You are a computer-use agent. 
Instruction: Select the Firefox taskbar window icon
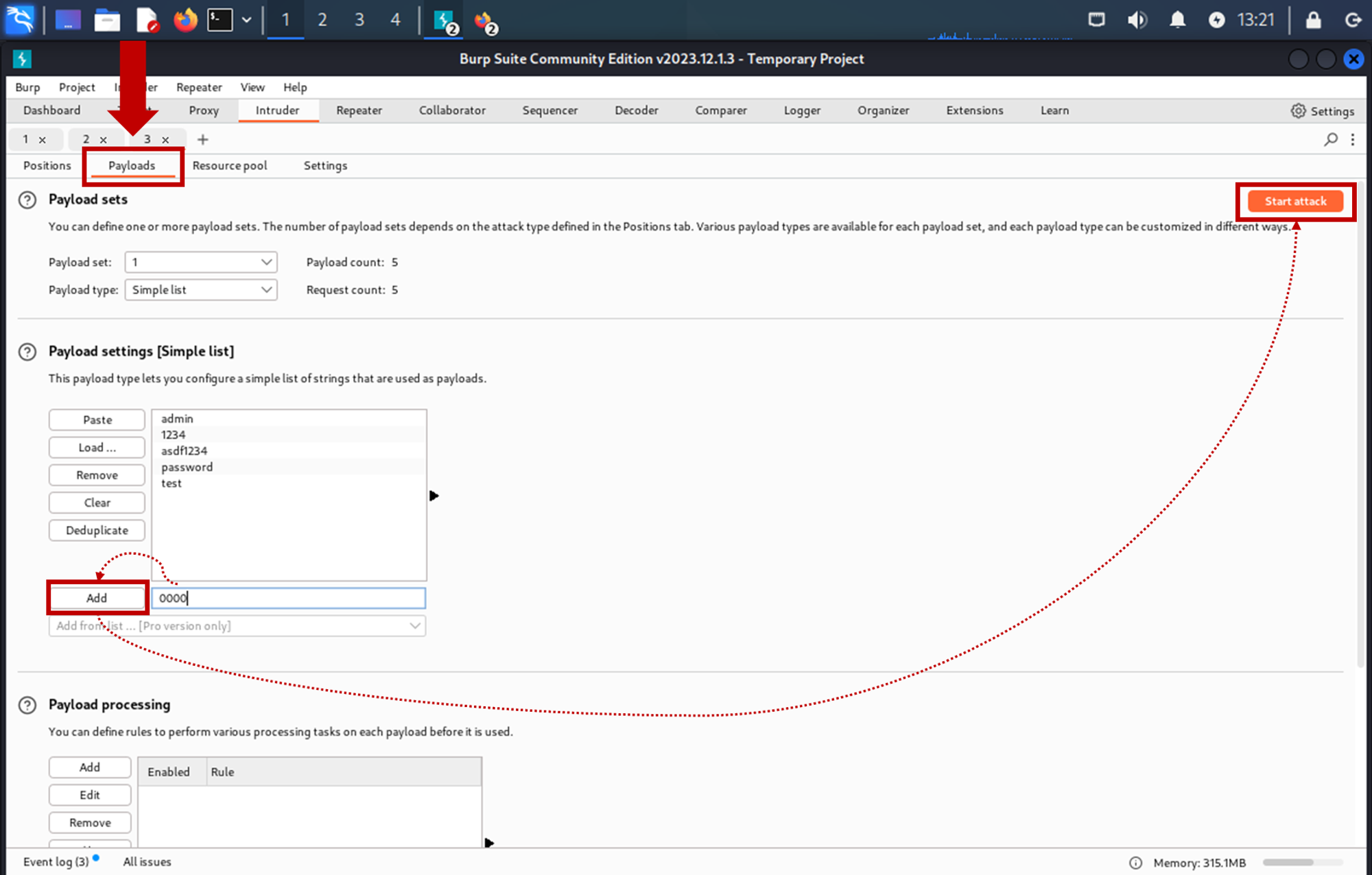pyautogui.click(x=486, y=22)
